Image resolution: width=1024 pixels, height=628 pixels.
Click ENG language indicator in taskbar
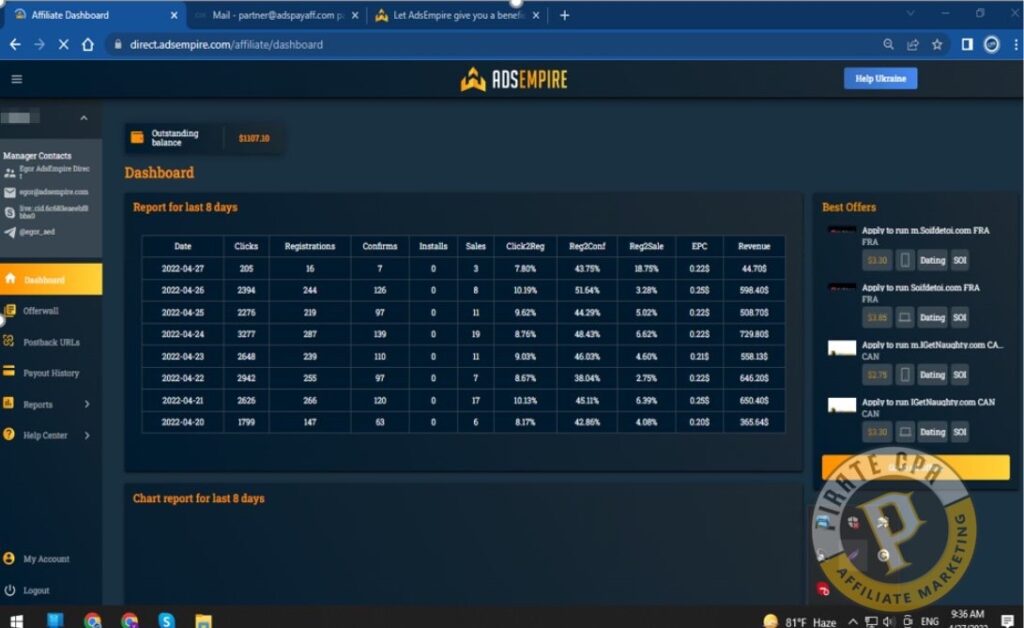[929, 621]
